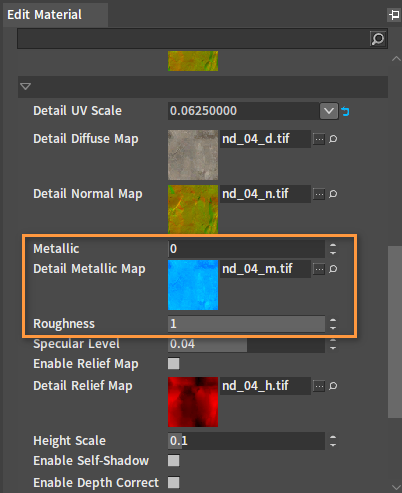402x493 pixels.
Task: Browse file for Detail Diffuse Map
Action: click(x=319, y=139)
